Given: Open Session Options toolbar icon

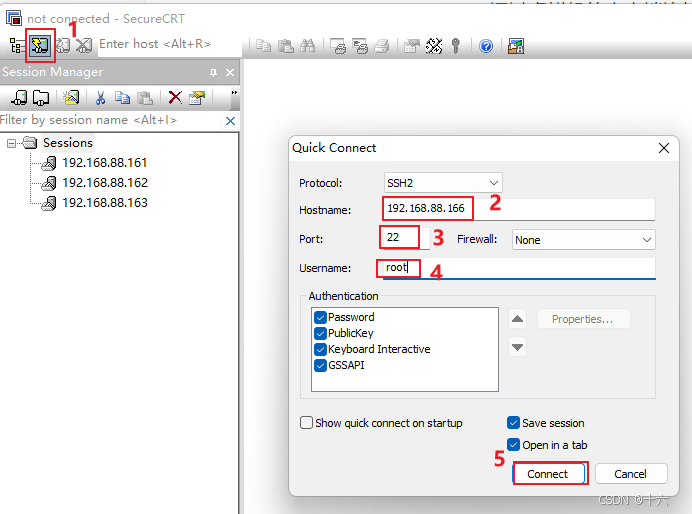Looking at the screenshot, I should pos(412,46).
